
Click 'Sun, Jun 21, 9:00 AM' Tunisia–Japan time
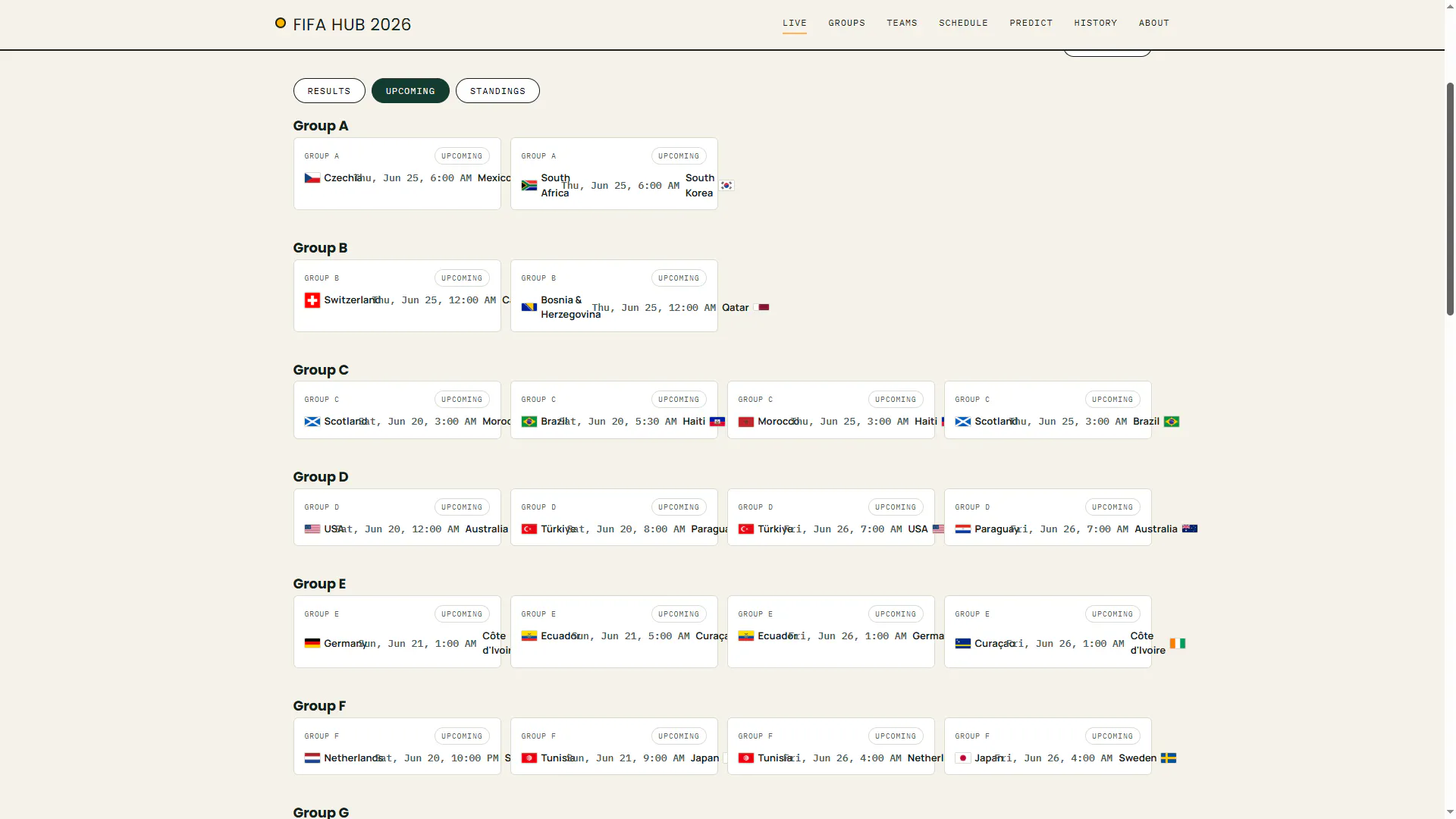click(625, 758)
